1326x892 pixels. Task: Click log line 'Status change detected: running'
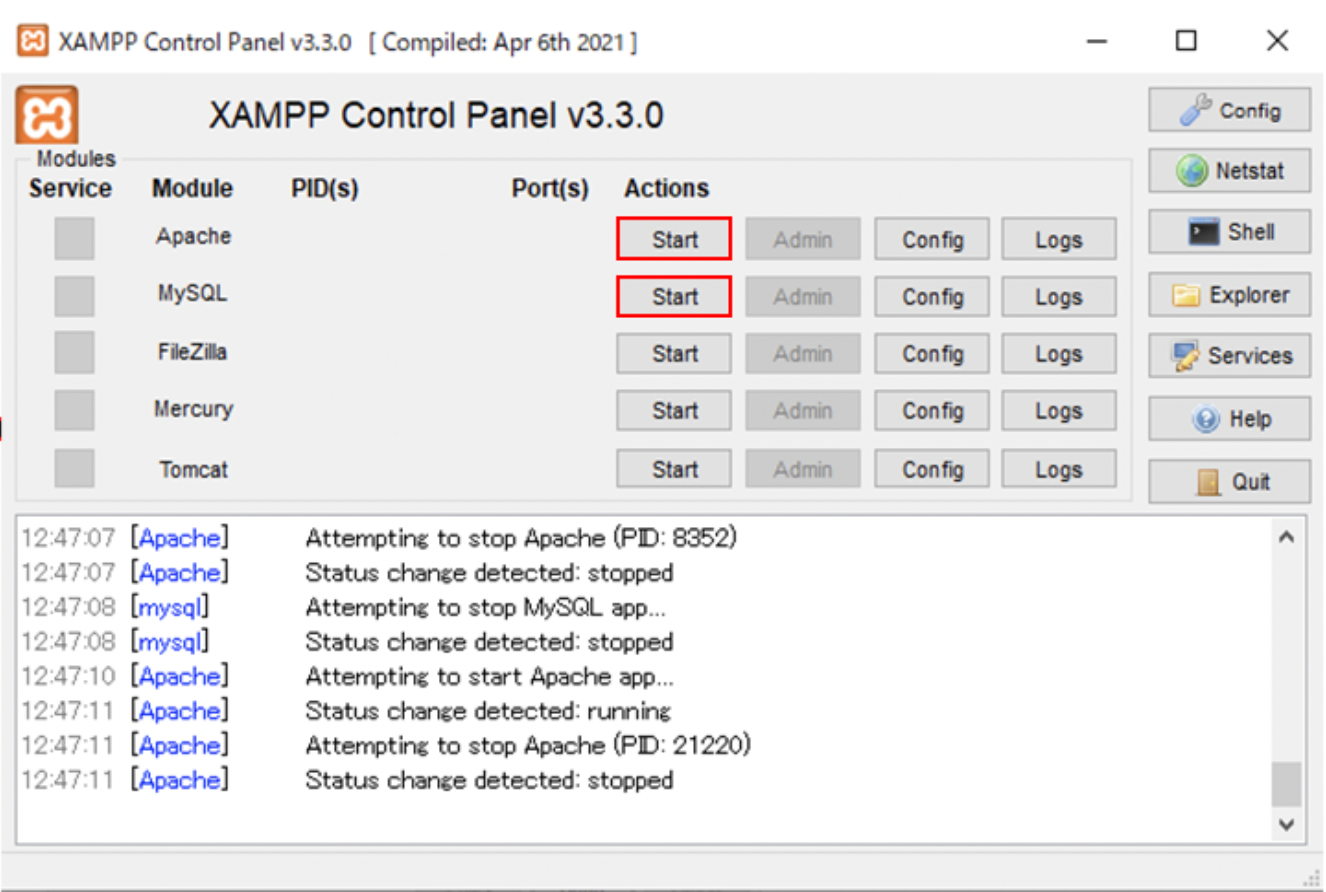[x=488, y=711]
